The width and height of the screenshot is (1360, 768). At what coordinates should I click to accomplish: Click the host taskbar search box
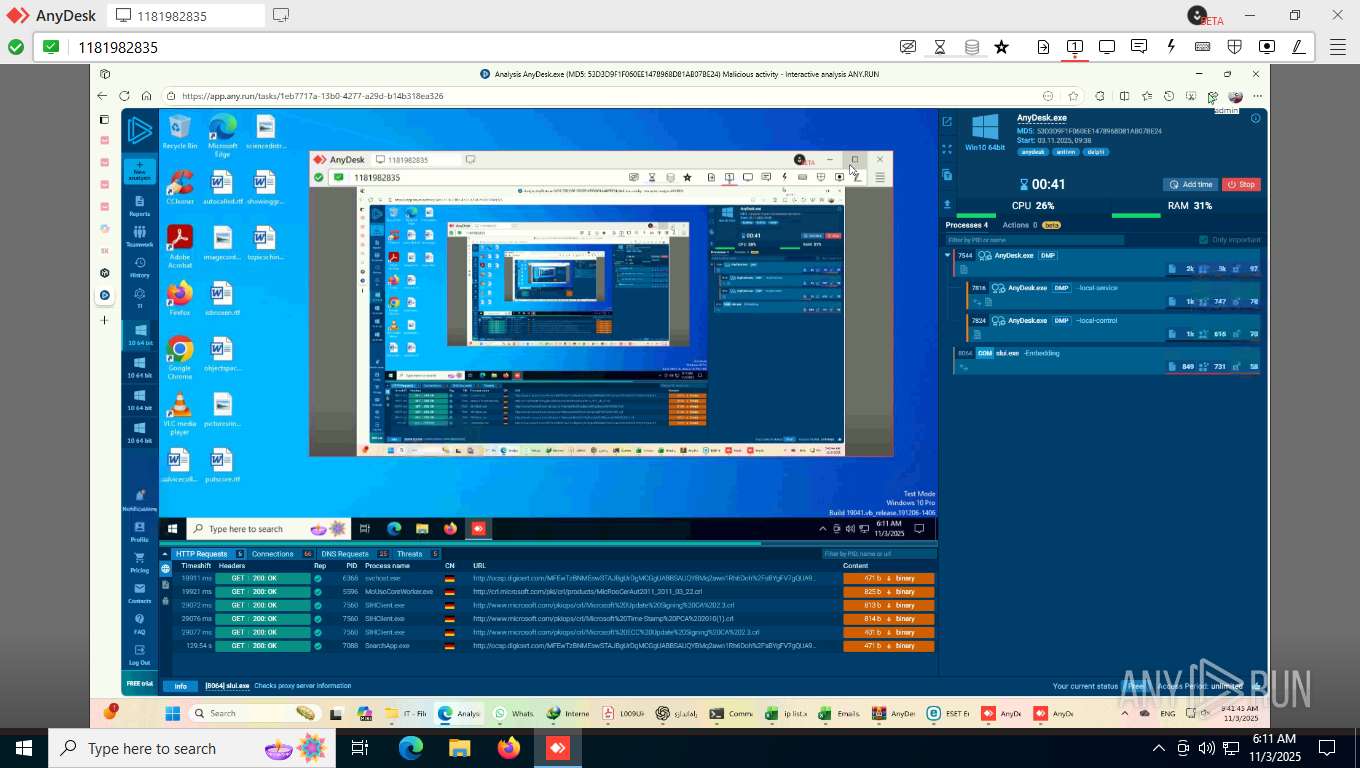tap(190, 748)
